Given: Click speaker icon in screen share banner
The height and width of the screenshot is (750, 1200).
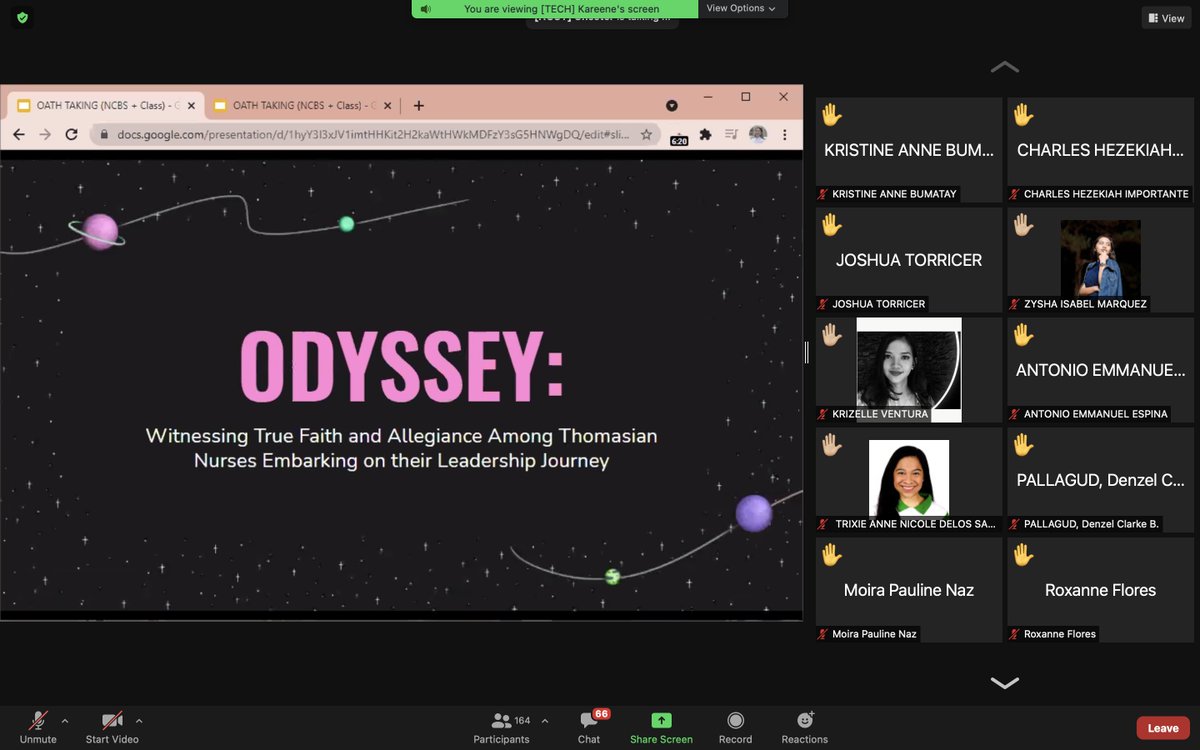Looking at the screenshot, I should (425, 9).
